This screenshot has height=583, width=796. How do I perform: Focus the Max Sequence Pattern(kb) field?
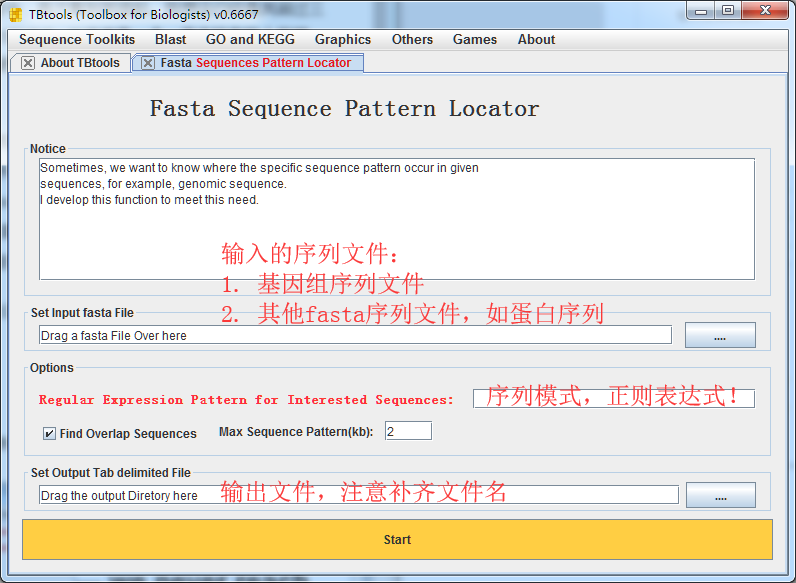tap(408, 431)
